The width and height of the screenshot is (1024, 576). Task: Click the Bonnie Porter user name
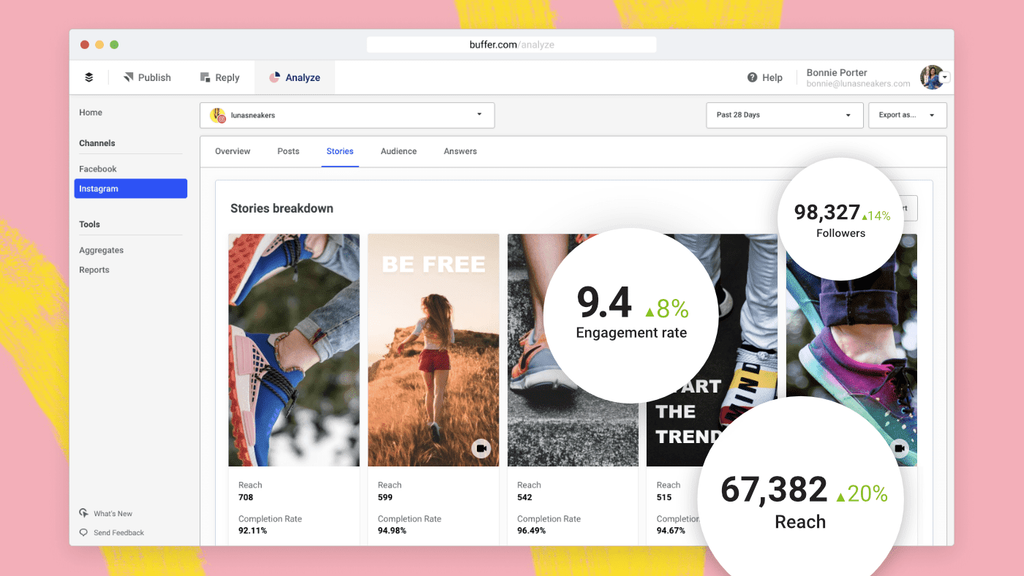837,72
